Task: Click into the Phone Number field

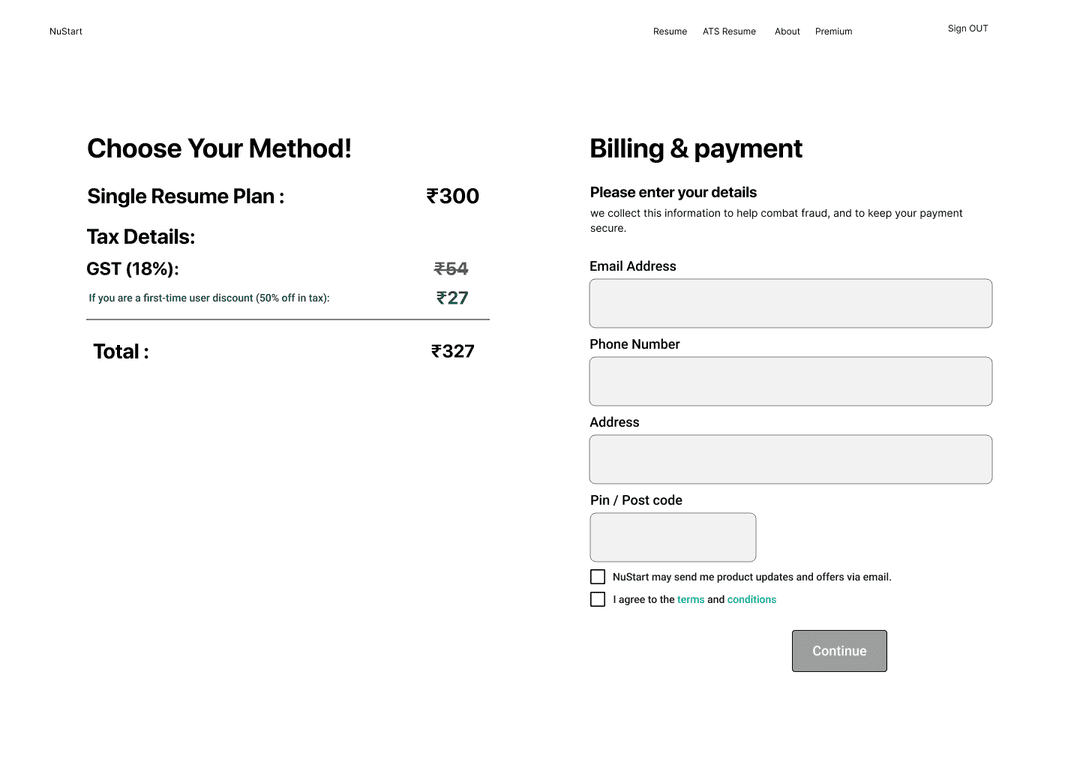Action: 791,381
